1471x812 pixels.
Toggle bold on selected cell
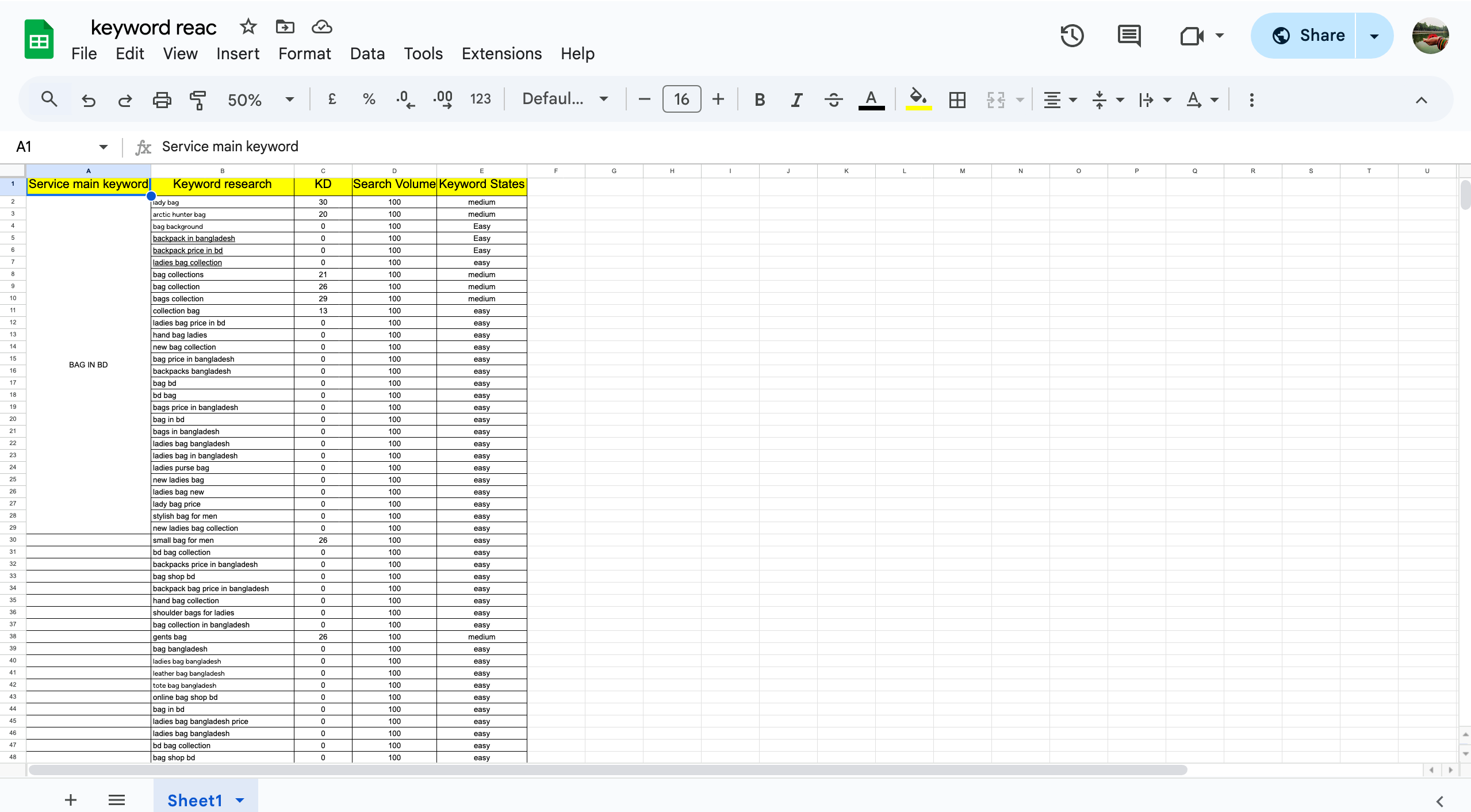(759, 99)
